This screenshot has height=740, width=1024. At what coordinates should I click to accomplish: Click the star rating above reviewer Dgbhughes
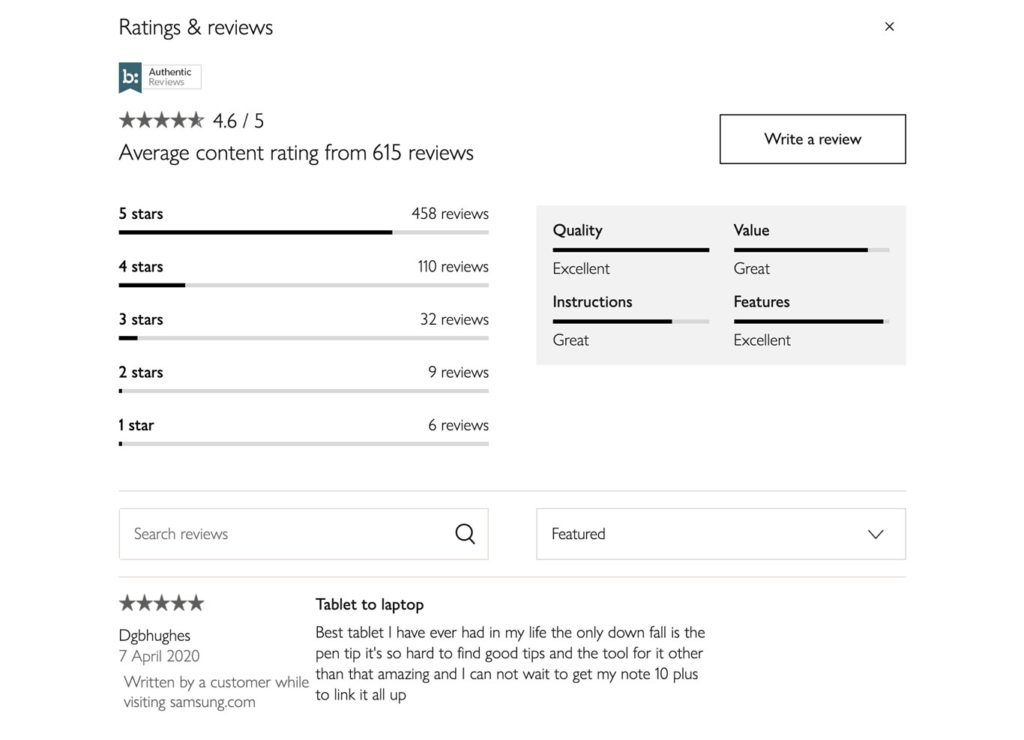point(160,602)
